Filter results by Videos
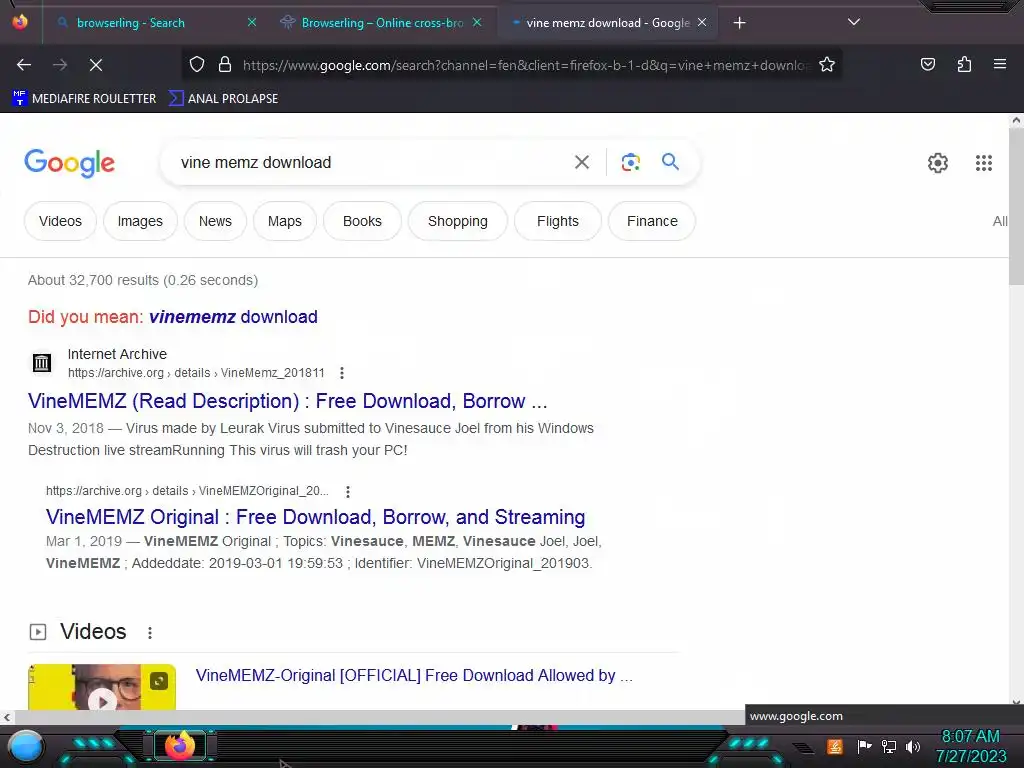 [x=60, y=221]
